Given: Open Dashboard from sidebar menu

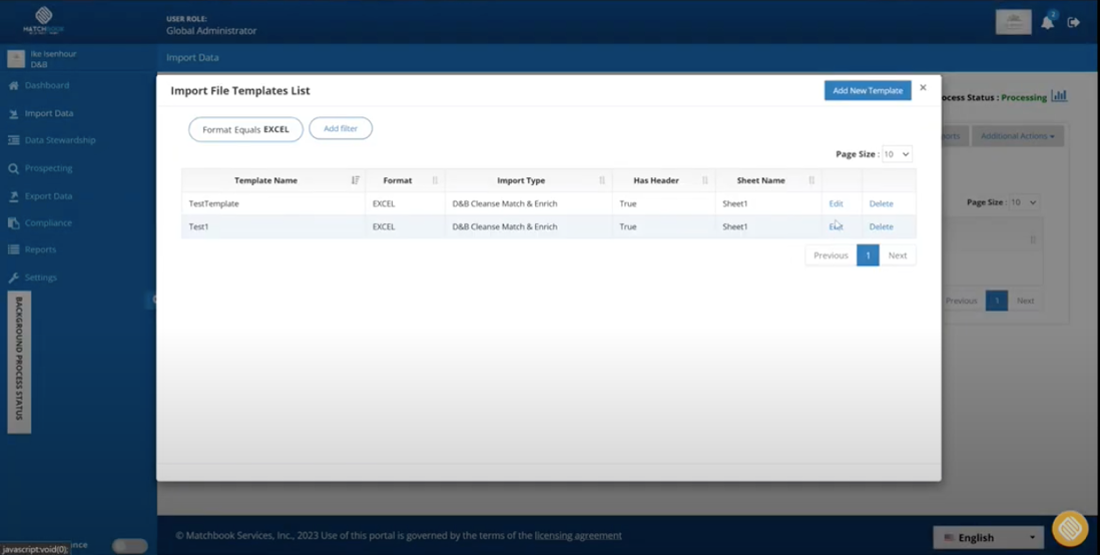Looking at the screenshot, I should point(47,86).
